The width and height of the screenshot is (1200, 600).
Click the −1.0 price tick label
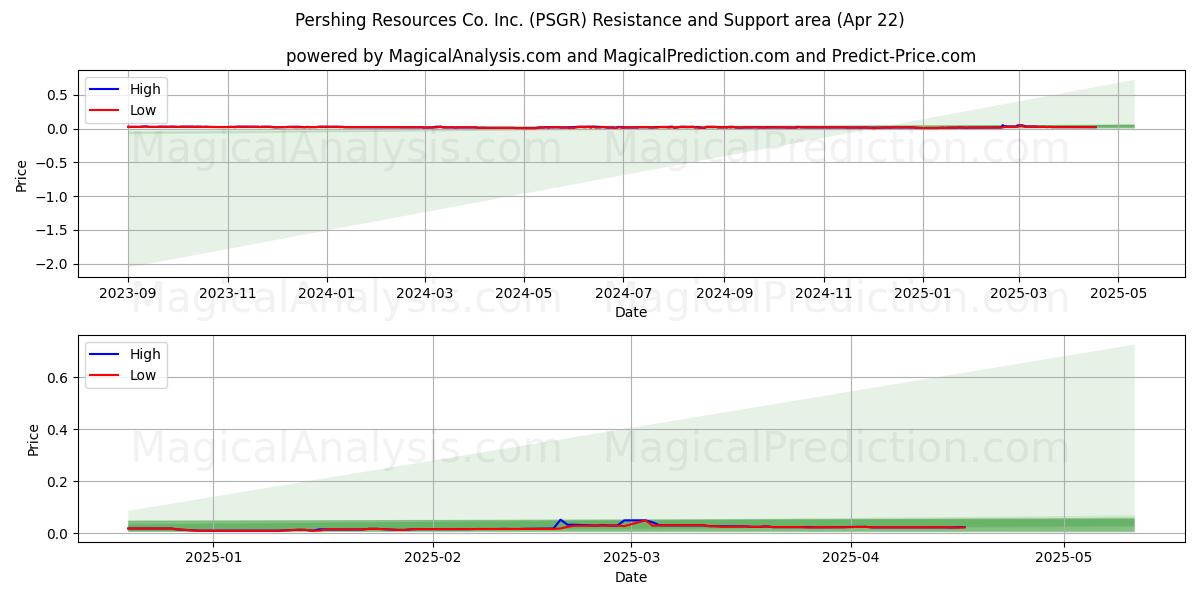click(x=51, y=196)
